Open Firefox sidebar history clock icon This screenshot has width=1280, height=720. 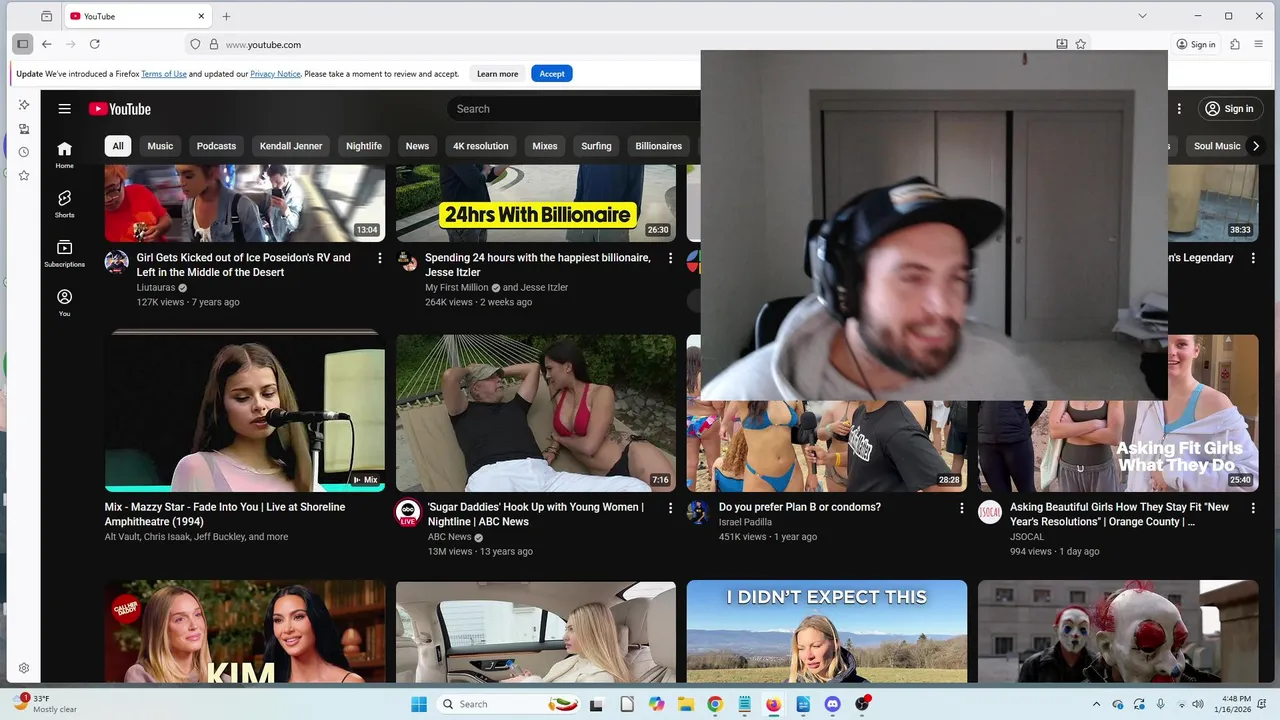24,152
